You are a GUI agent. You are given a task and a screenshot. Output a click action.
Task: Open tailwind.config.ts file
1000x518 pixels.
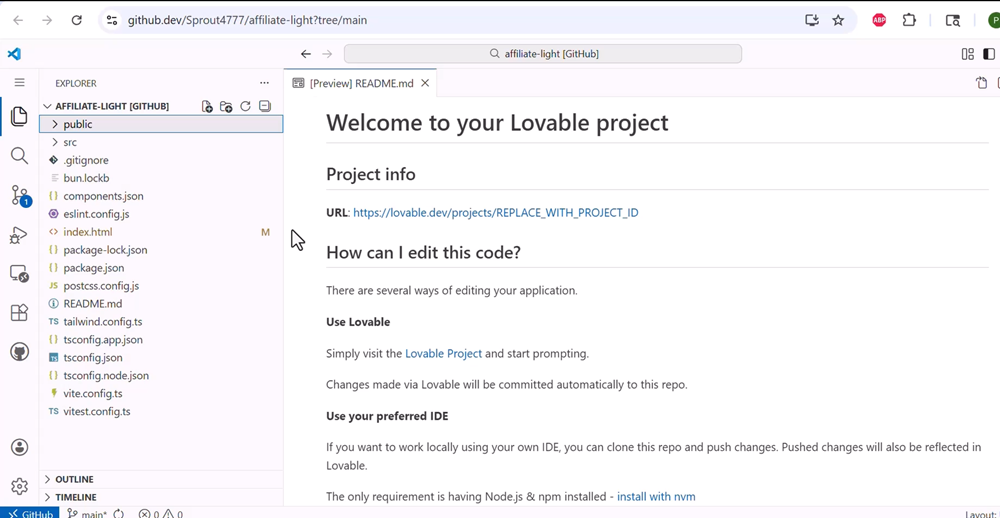[x=161, y=322]
